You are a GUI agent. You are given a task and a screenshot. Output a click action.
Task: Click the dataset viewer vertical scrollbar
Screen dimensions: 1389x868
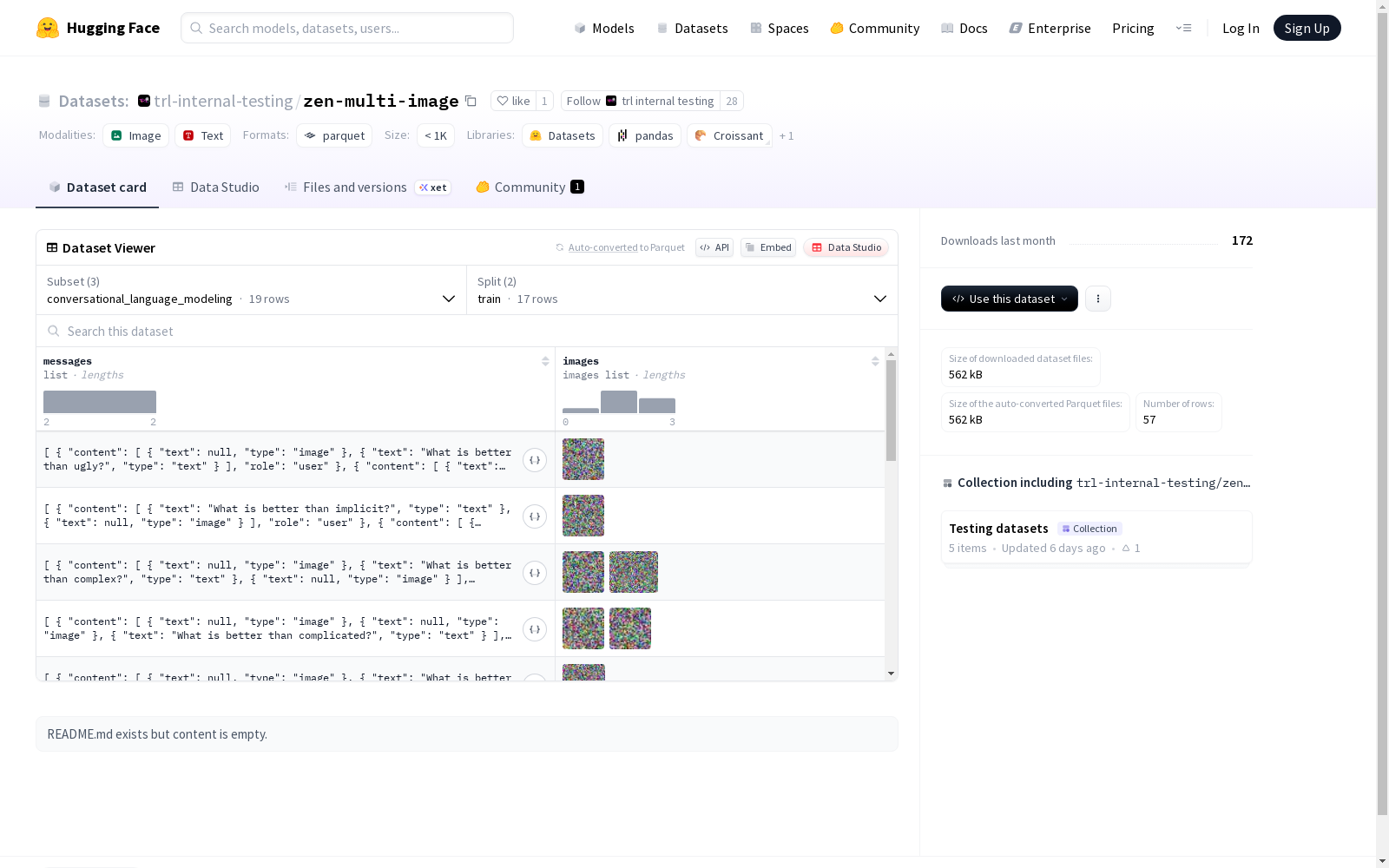(891, 411)
